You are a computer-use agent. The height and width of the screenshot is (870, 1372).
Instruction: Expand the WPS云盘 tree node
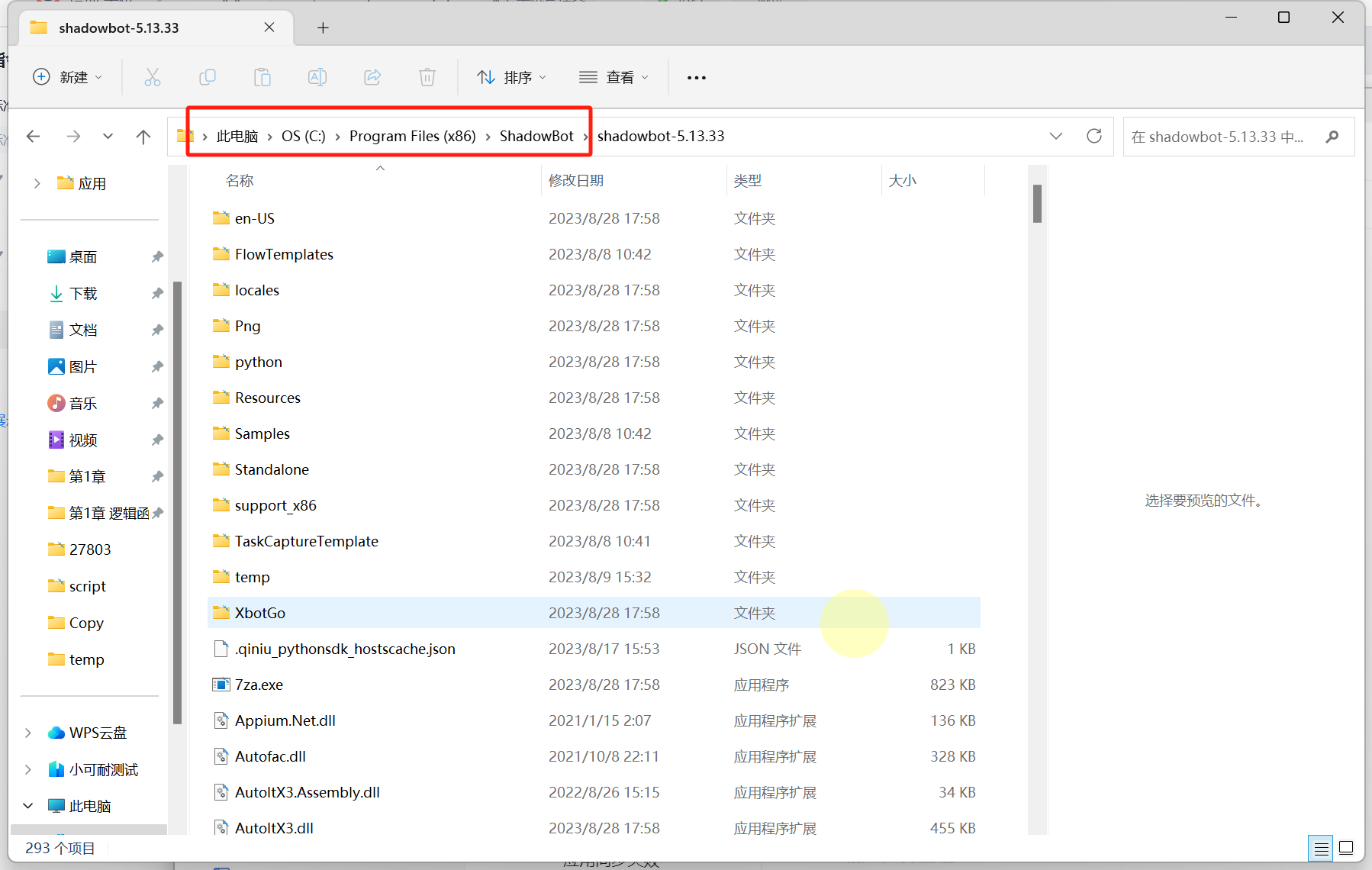28,733
